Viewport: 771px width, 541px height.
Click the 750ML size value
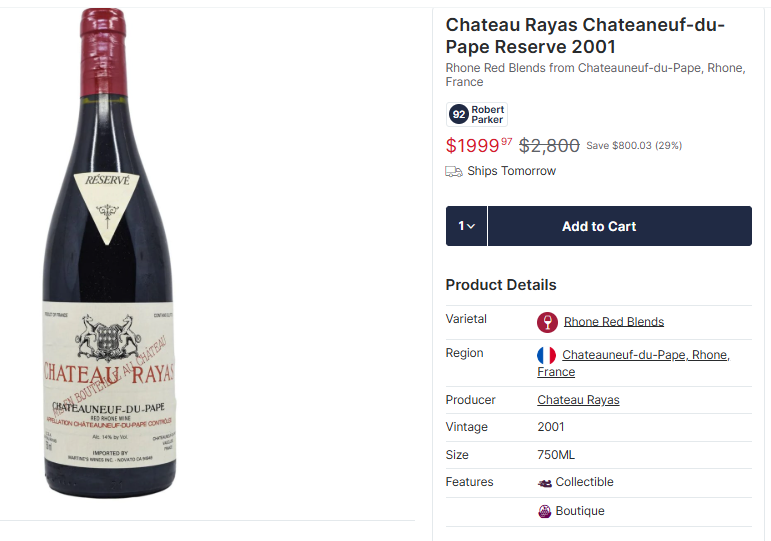tap(555, 455)
